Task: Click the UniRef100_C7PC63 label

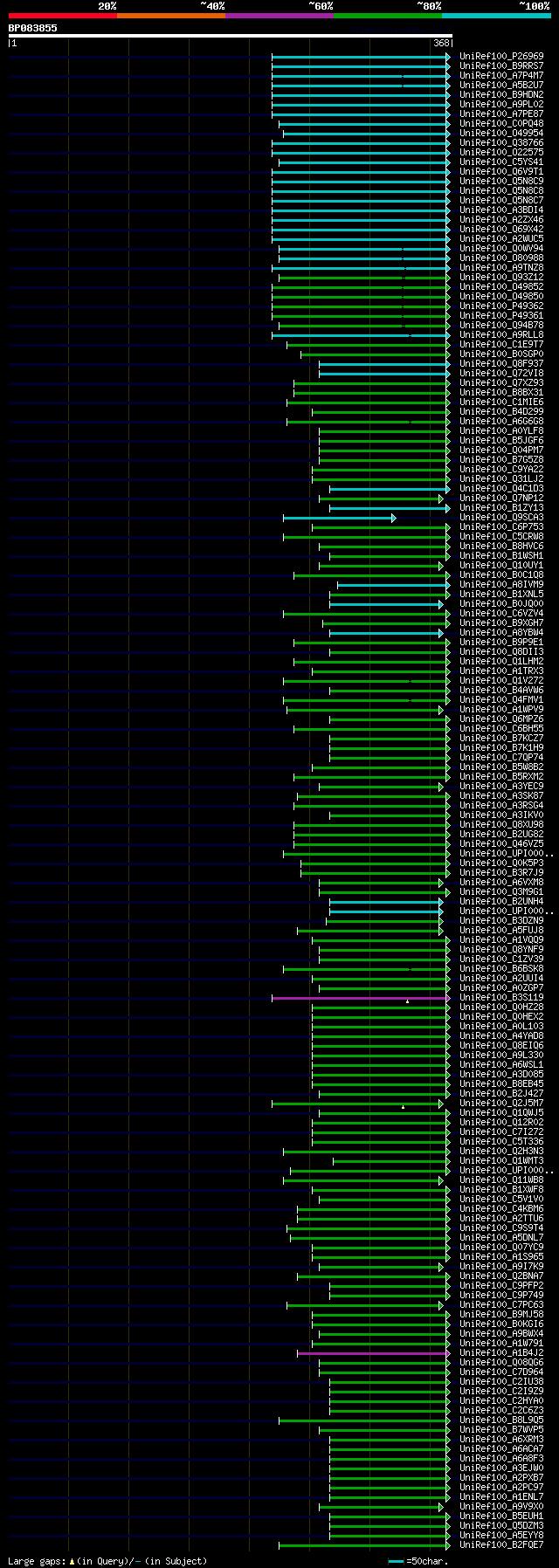Action: click(501, 1305)
